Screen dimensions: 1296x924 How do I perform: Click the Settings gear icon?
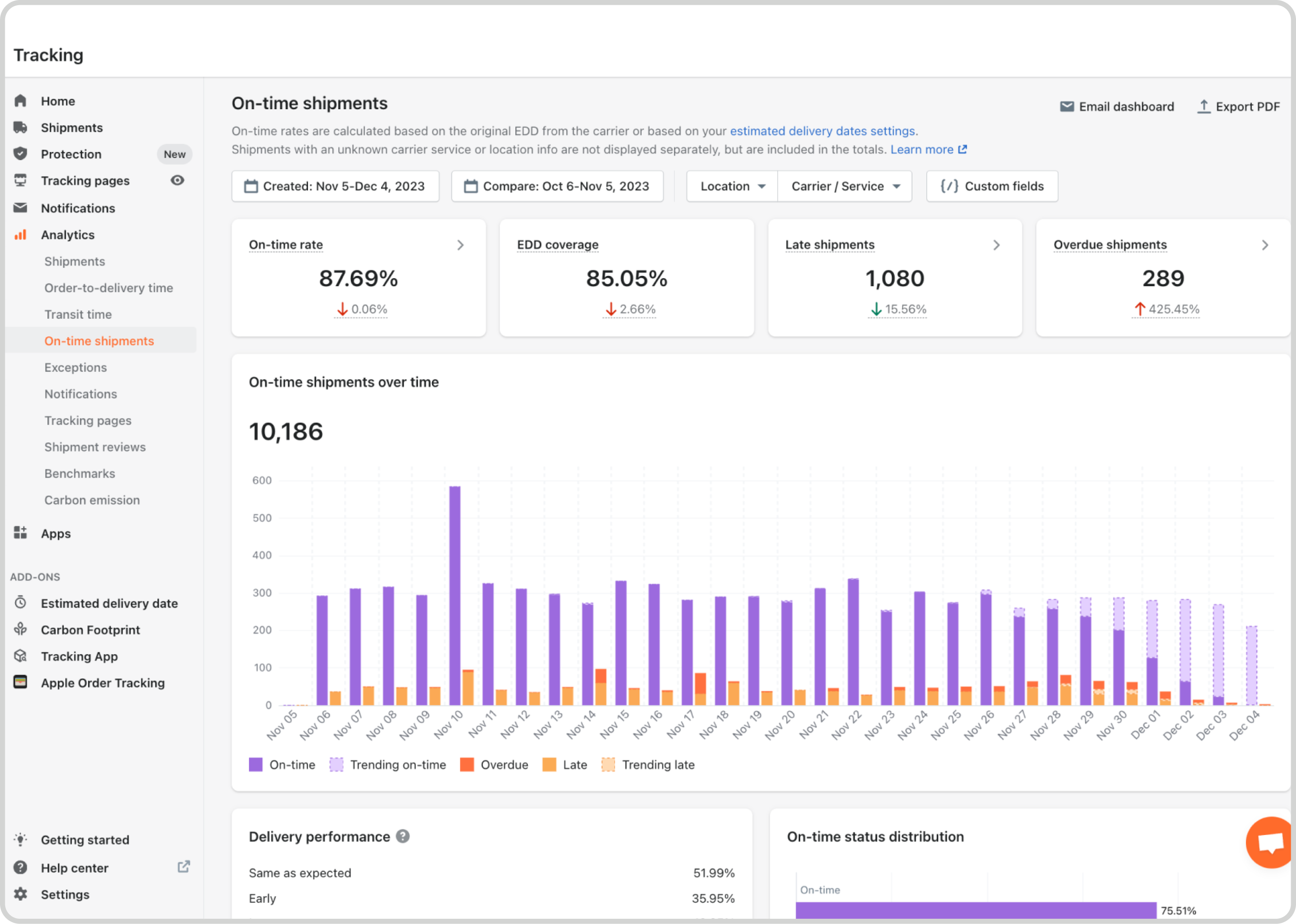[20, 894]
